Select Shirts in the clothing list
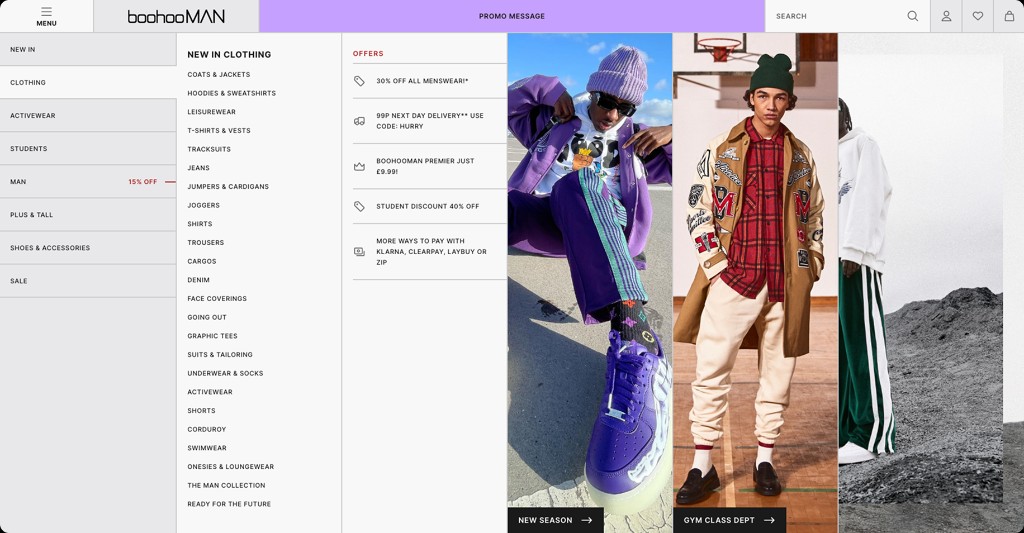This screenshot has width=1024, height=533. pyautogui.click(x=200, y=224)
